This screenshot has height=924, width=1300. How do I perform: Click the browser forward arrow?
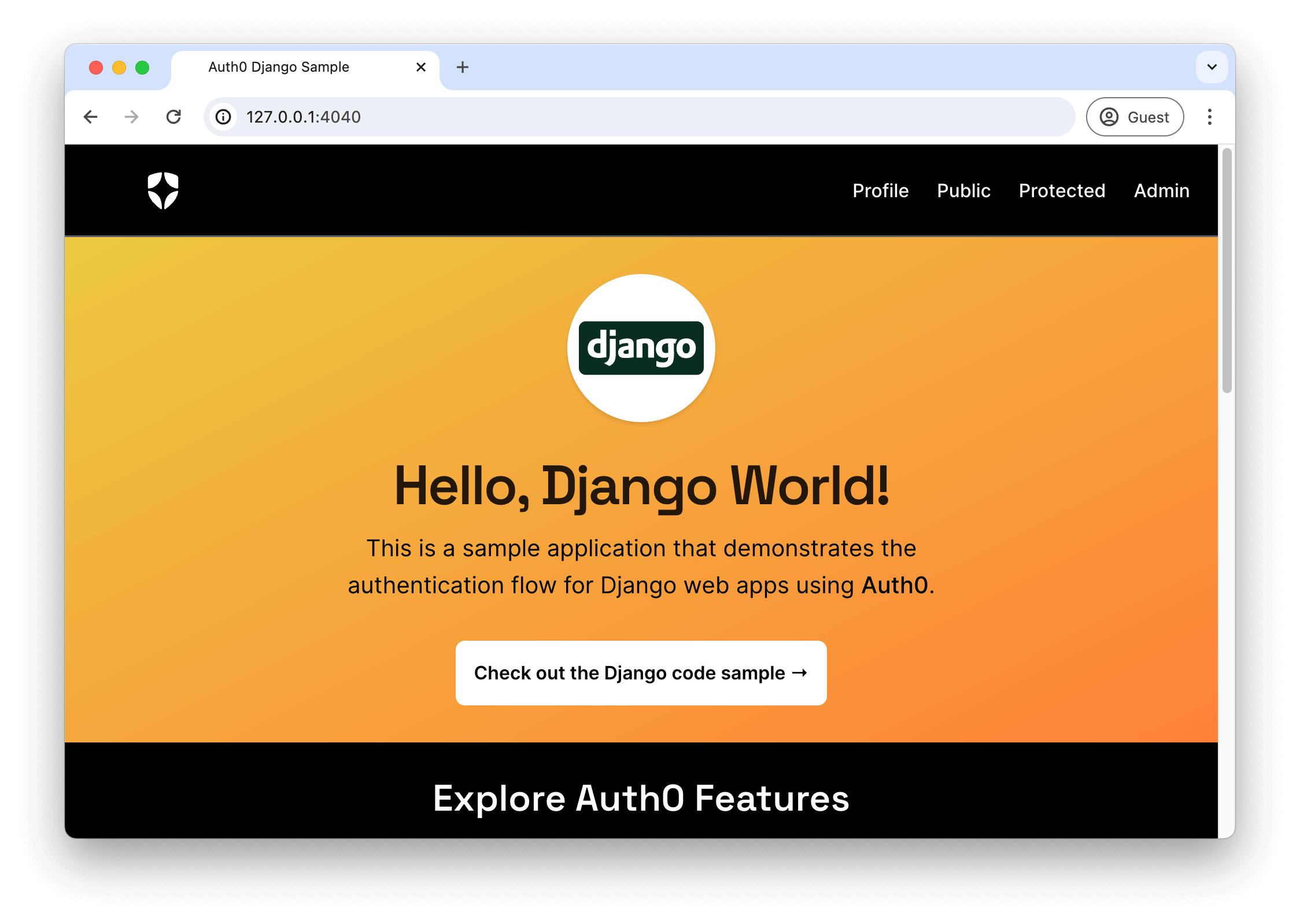pos(132,117)
